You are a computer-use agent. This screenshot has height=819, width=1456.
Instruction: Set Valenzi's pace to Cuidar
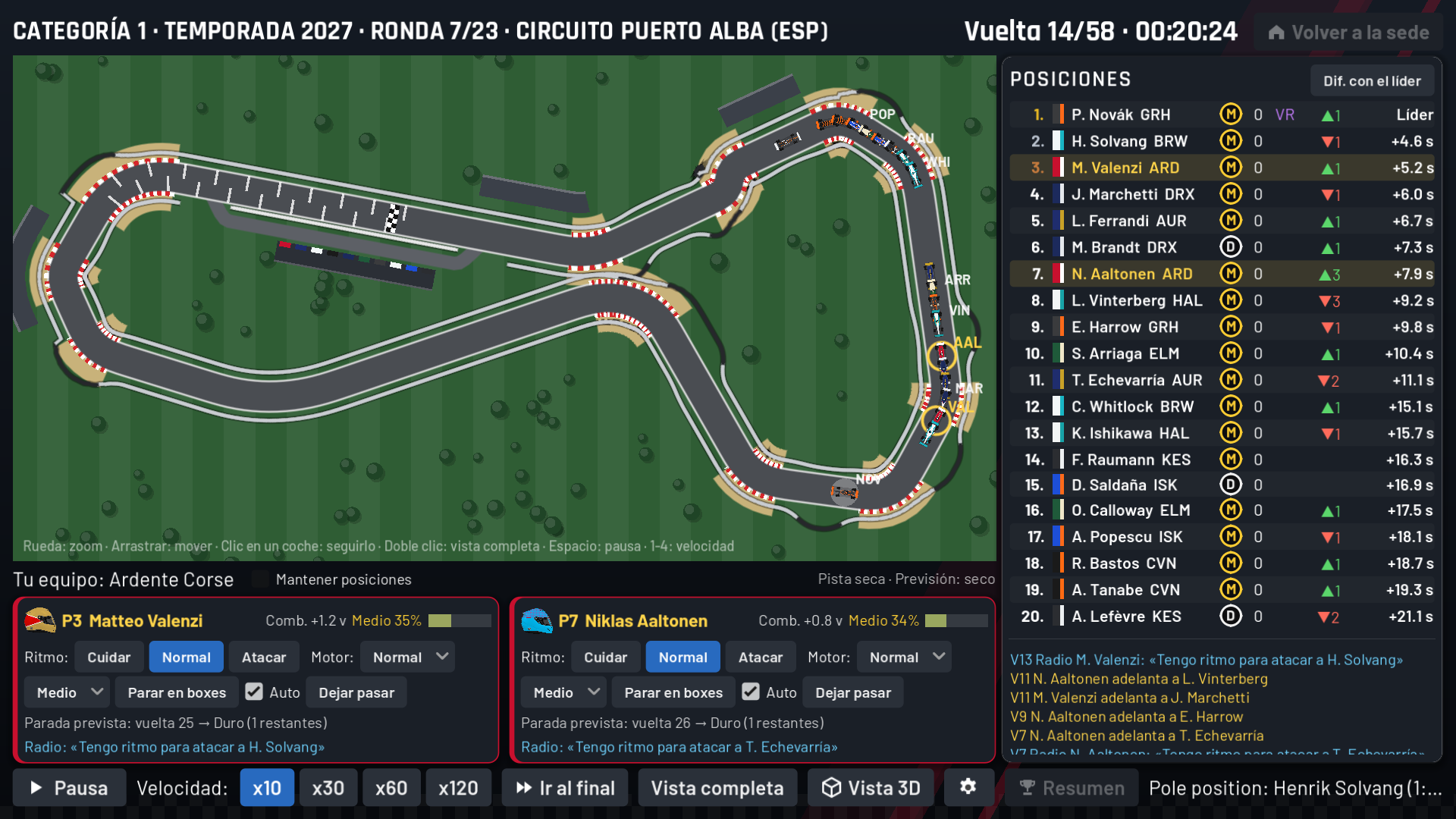point(108,657)
